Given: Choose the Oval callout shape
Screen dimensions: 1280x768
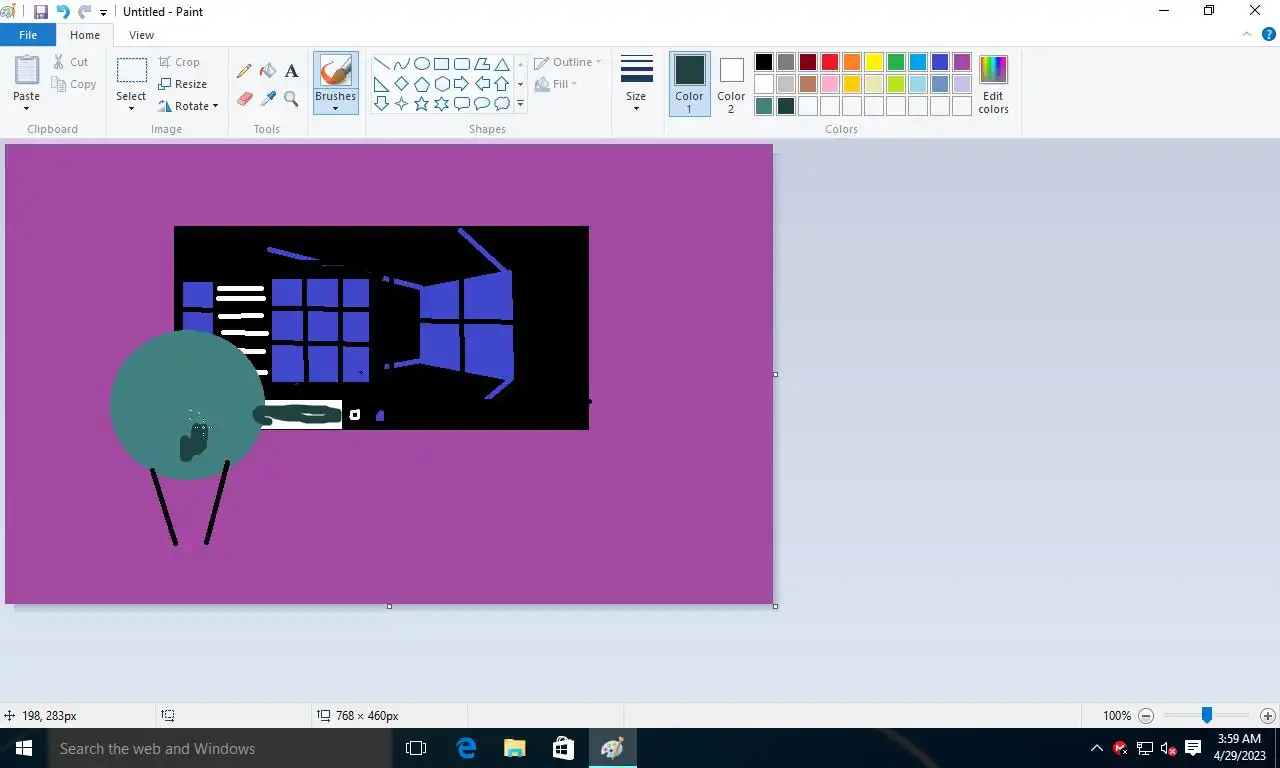Looking at the screenshot, I should pos(481,104).
